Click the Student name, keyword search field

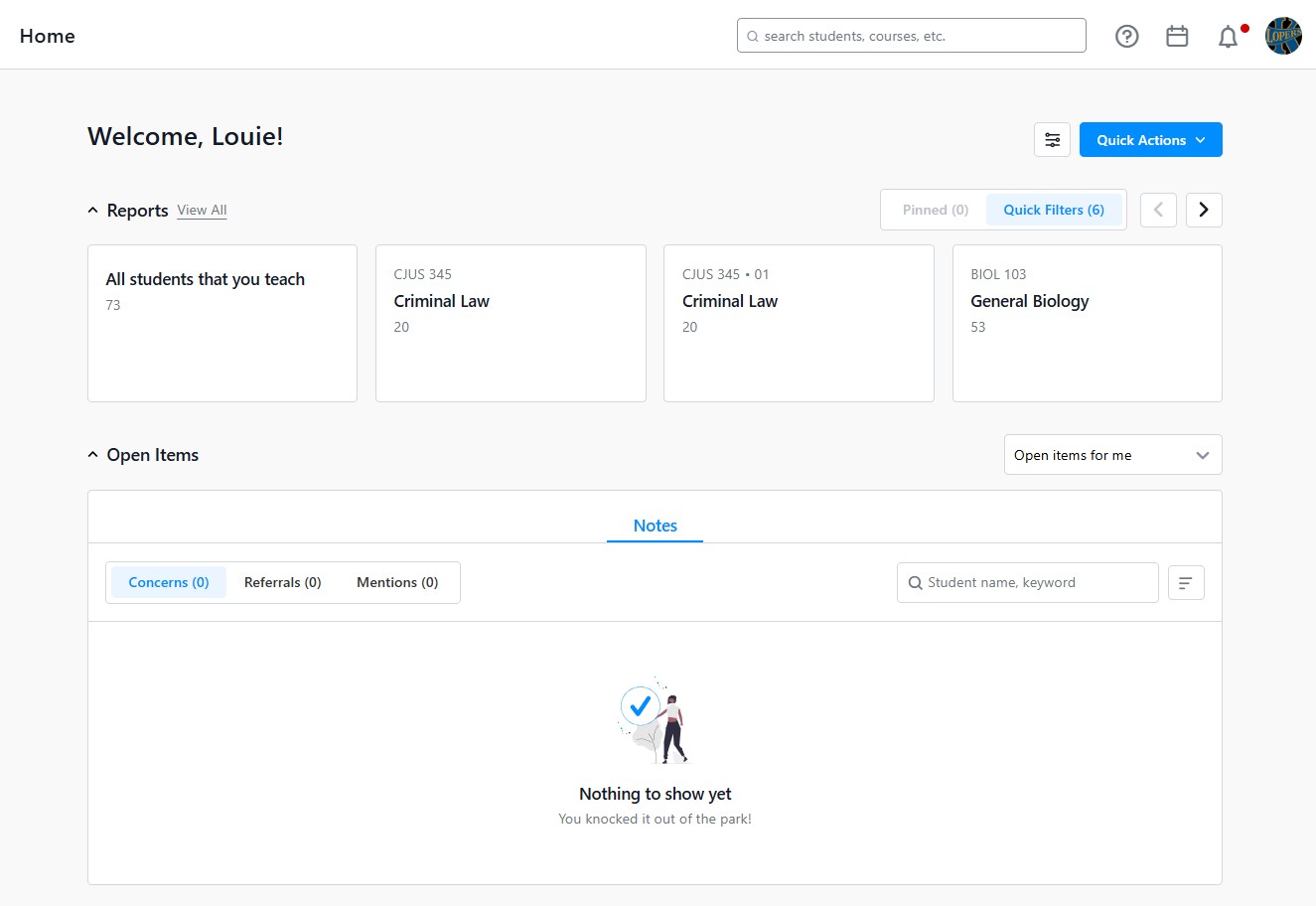(1028, 583)
